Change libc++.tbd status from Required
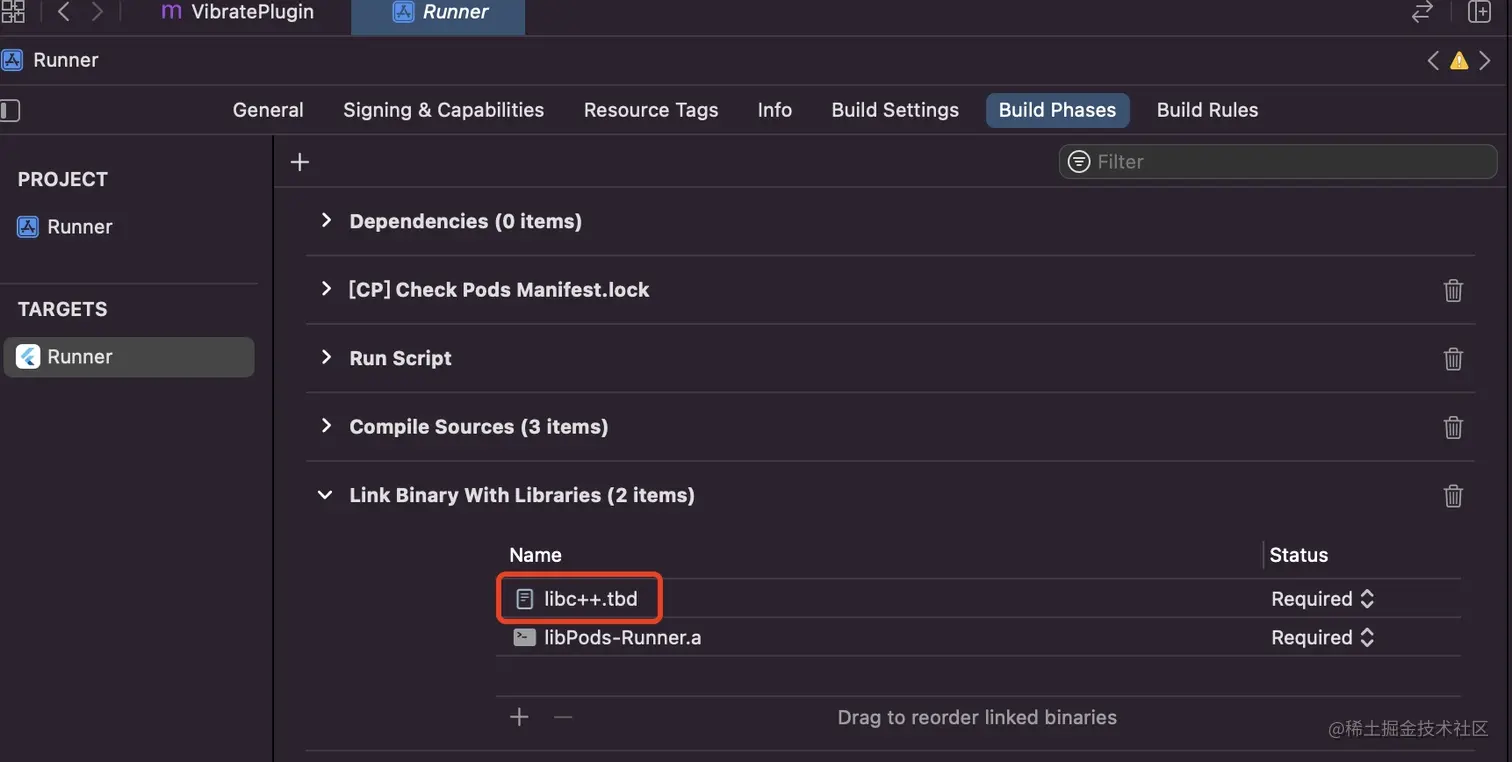Screen dimensions: 1512x762 [x=1323, y=599]
